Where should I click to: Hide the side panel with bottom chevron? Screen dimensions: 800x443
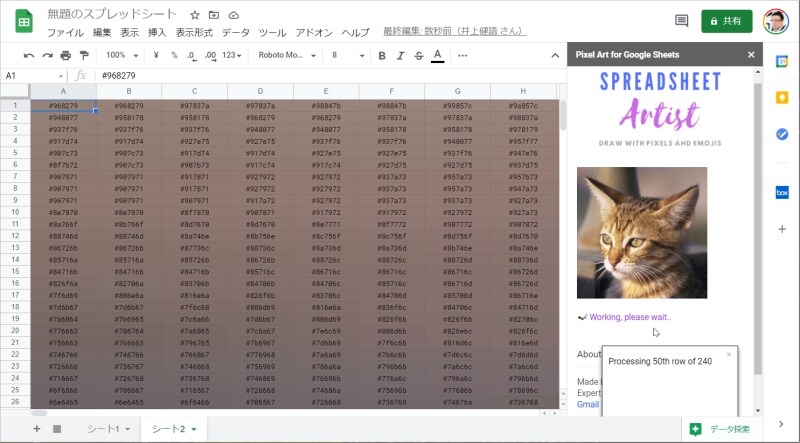click(781, 424)
